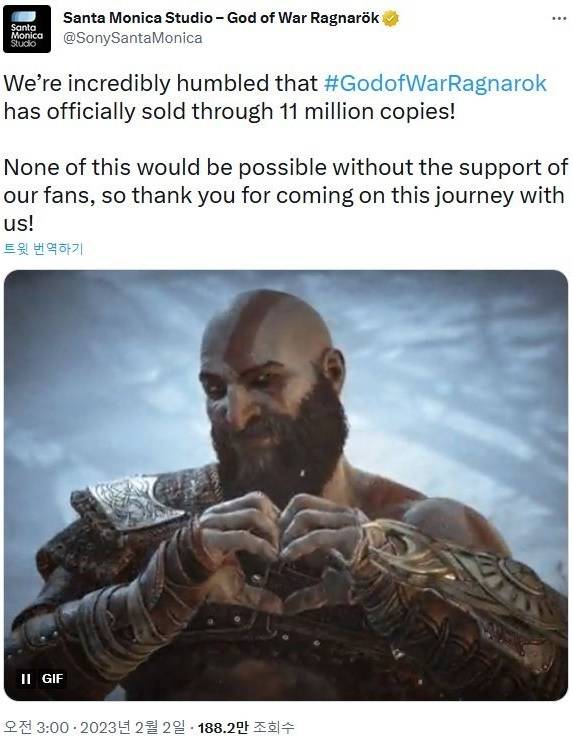Click the '11 million copies' tweet sentence
573x742 pixels.
[x=229, y=111]
